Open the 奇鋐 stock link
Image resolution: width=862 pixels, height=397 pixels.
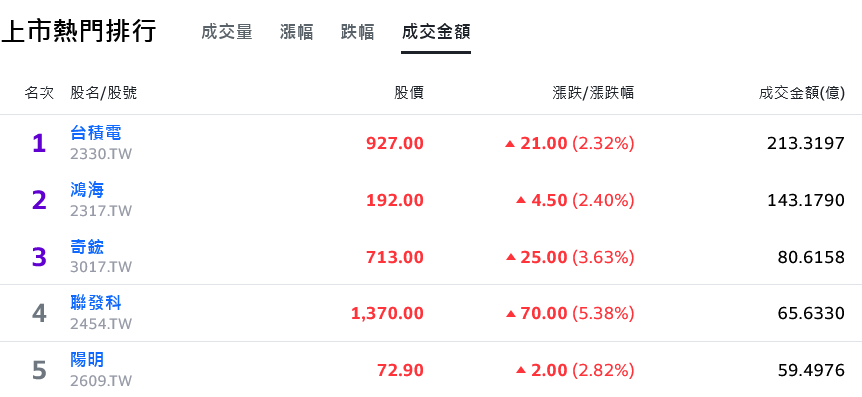point(87,247)
